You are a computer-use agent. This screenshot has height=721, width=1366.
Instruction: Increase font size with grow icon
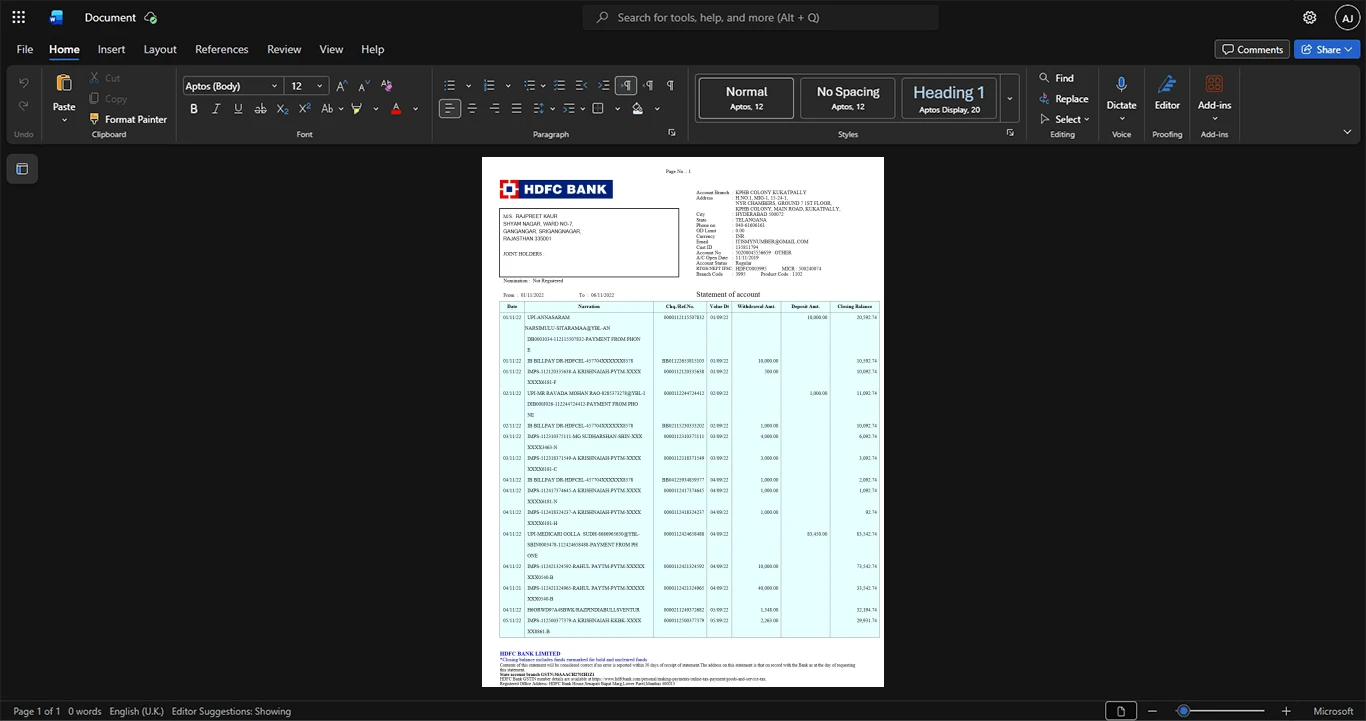[343, 86]
